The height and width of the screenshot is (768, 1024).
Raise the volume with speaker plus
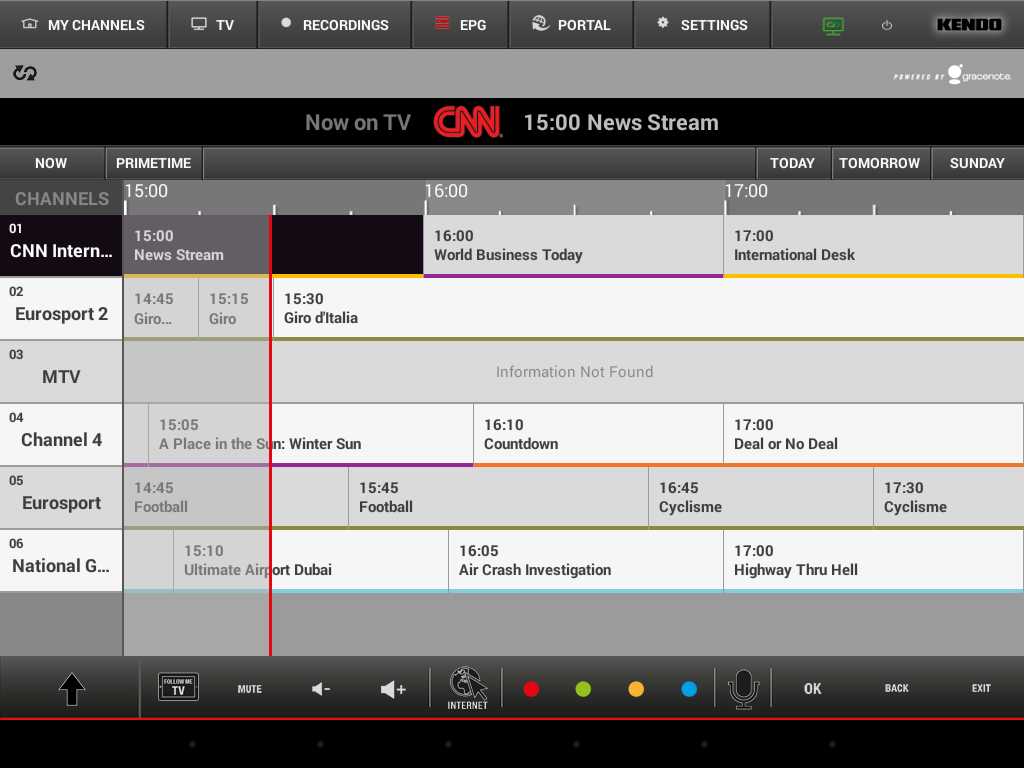click(x=393, y=689)
